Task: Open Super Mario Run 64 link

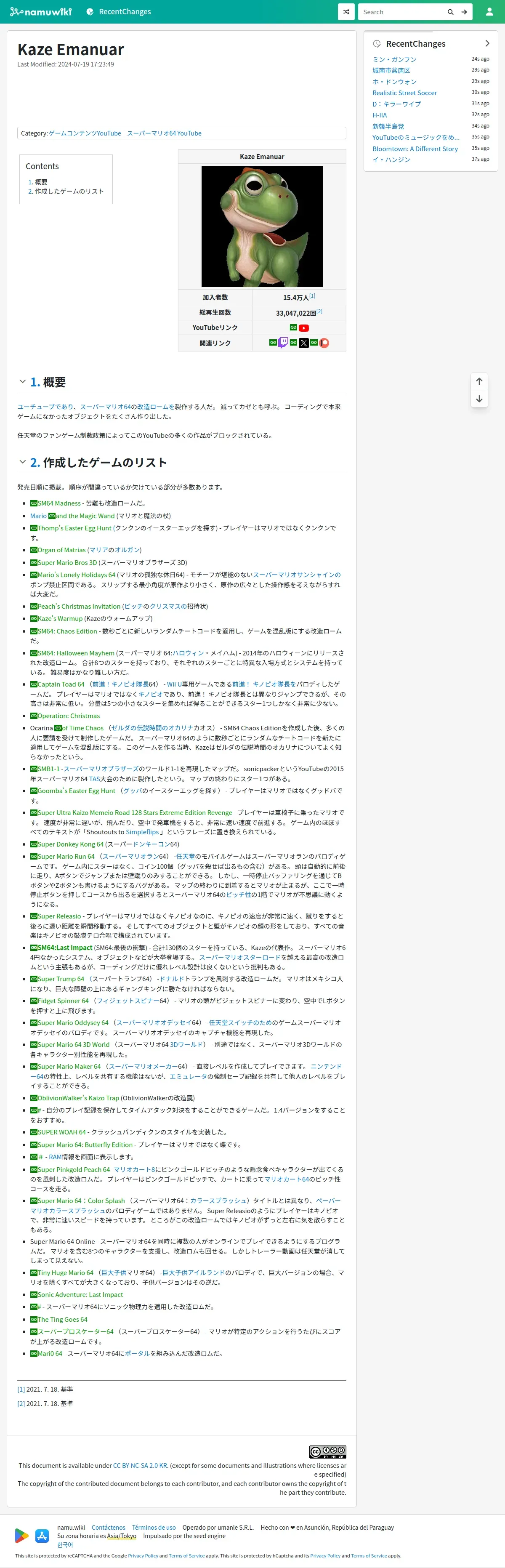Action: tap(63, 857)
